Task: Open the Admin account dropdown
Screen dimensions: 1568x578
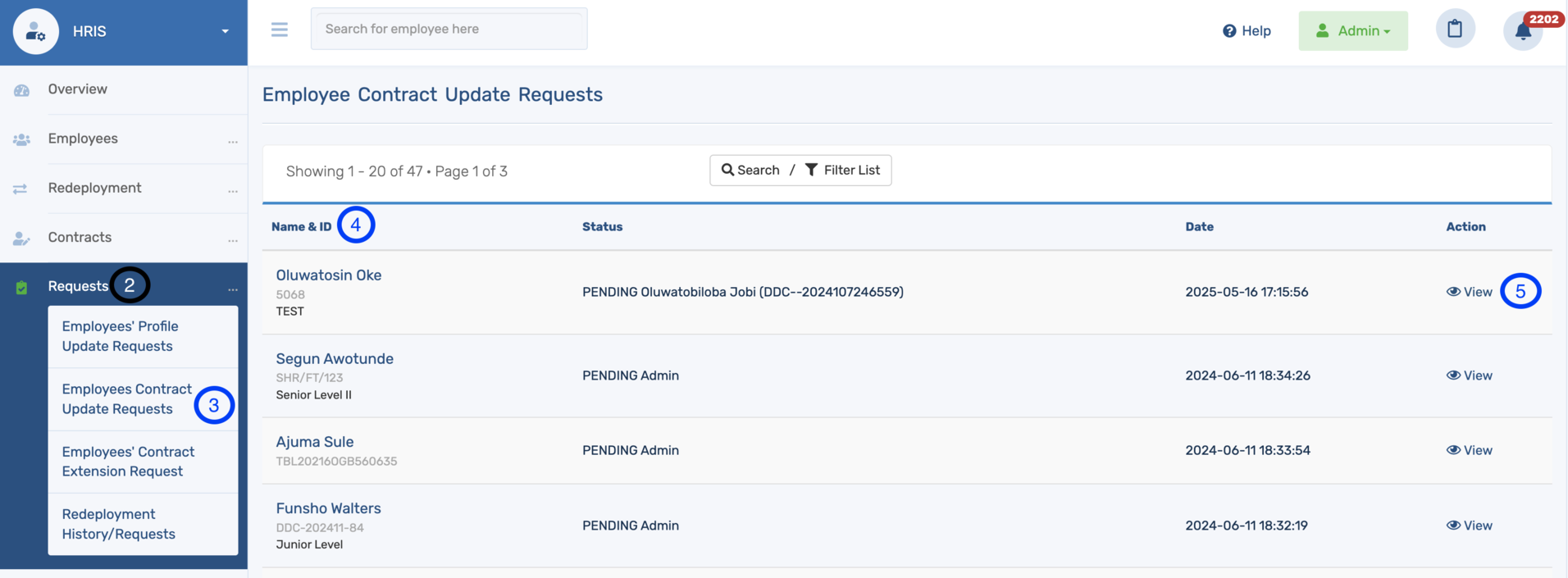Action: point(1353,31)
